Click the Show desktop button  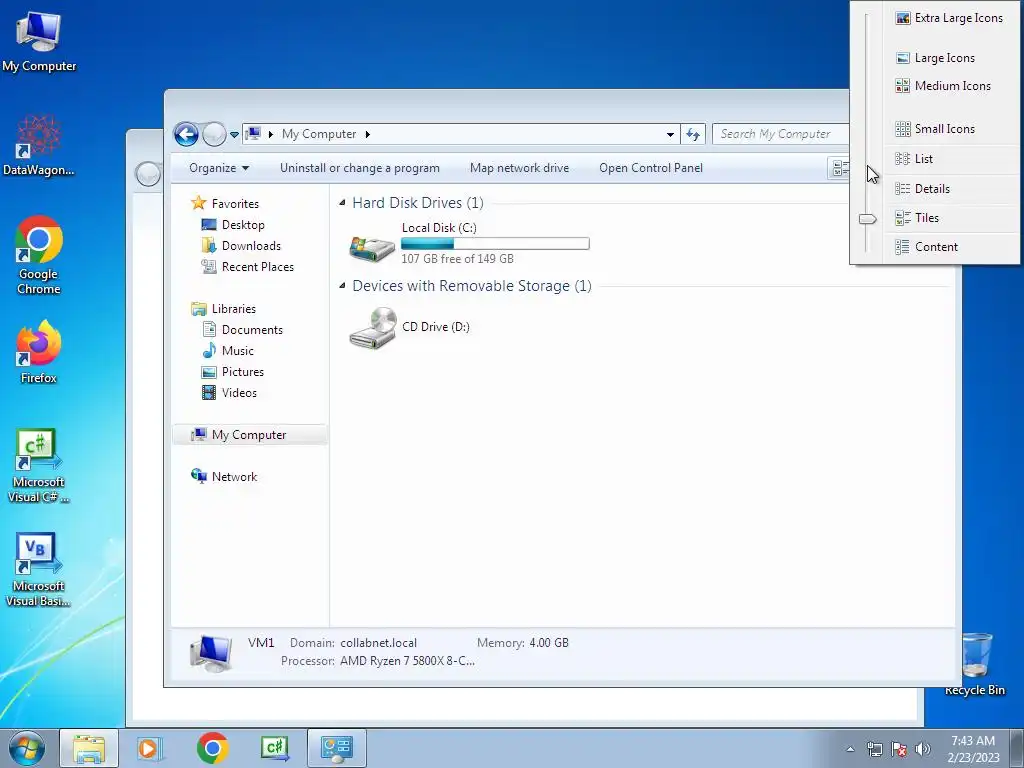pos(1017,748)
